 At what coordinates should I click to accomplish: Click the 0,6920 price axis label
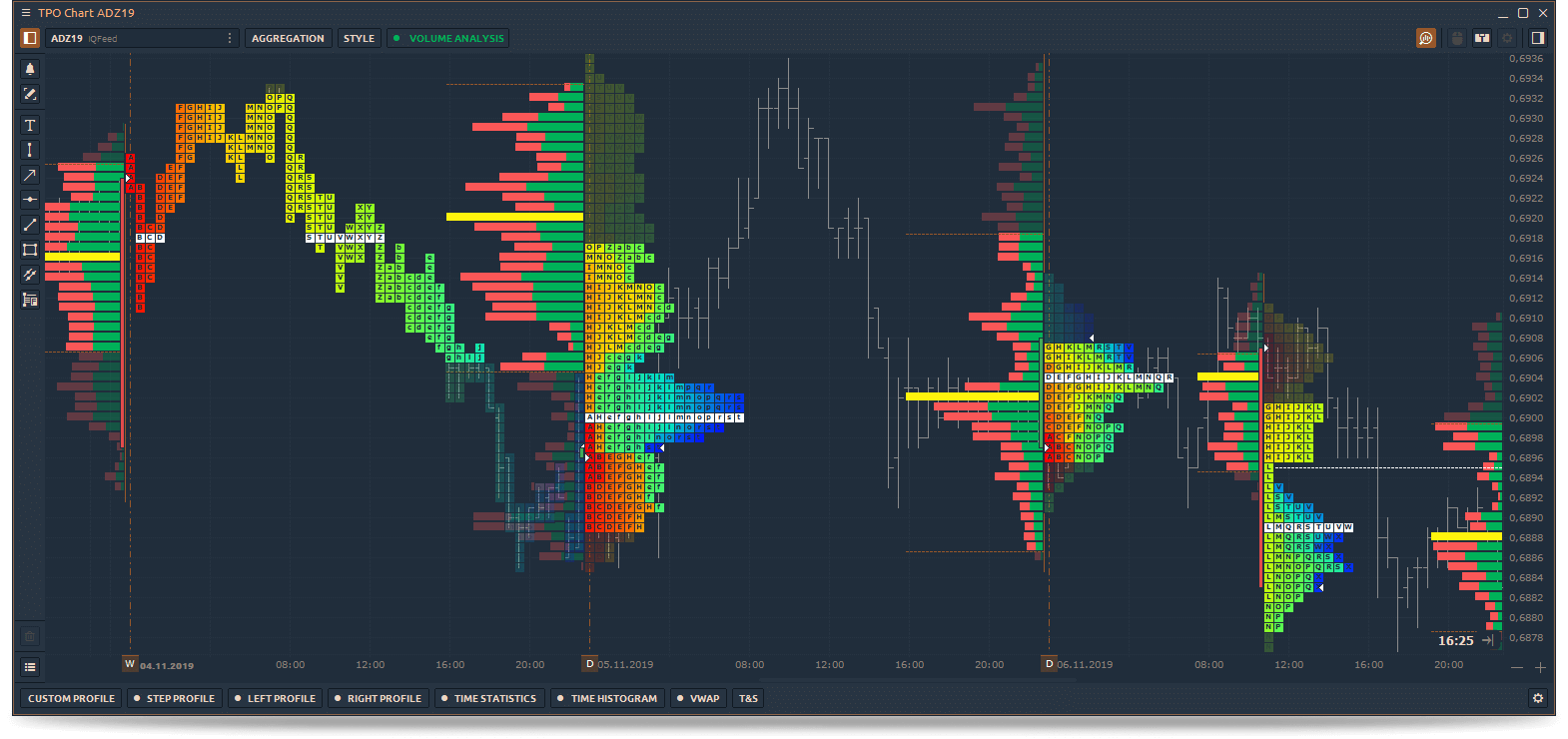pyautogui.click(x=1525, y=219)
